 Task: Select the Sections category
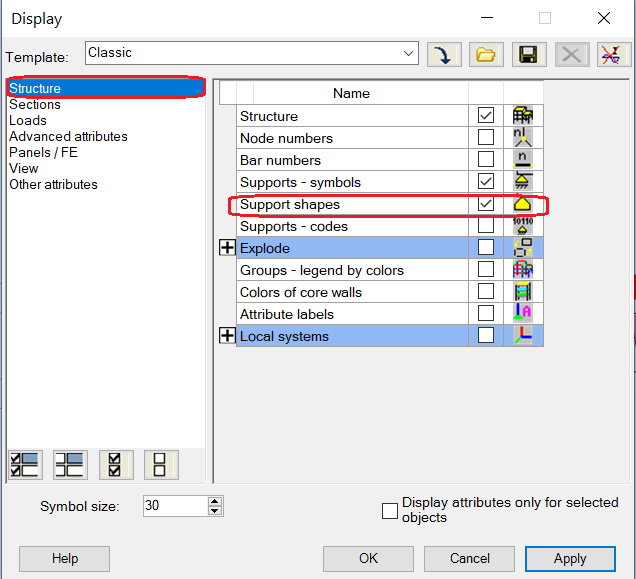[35, 104]
